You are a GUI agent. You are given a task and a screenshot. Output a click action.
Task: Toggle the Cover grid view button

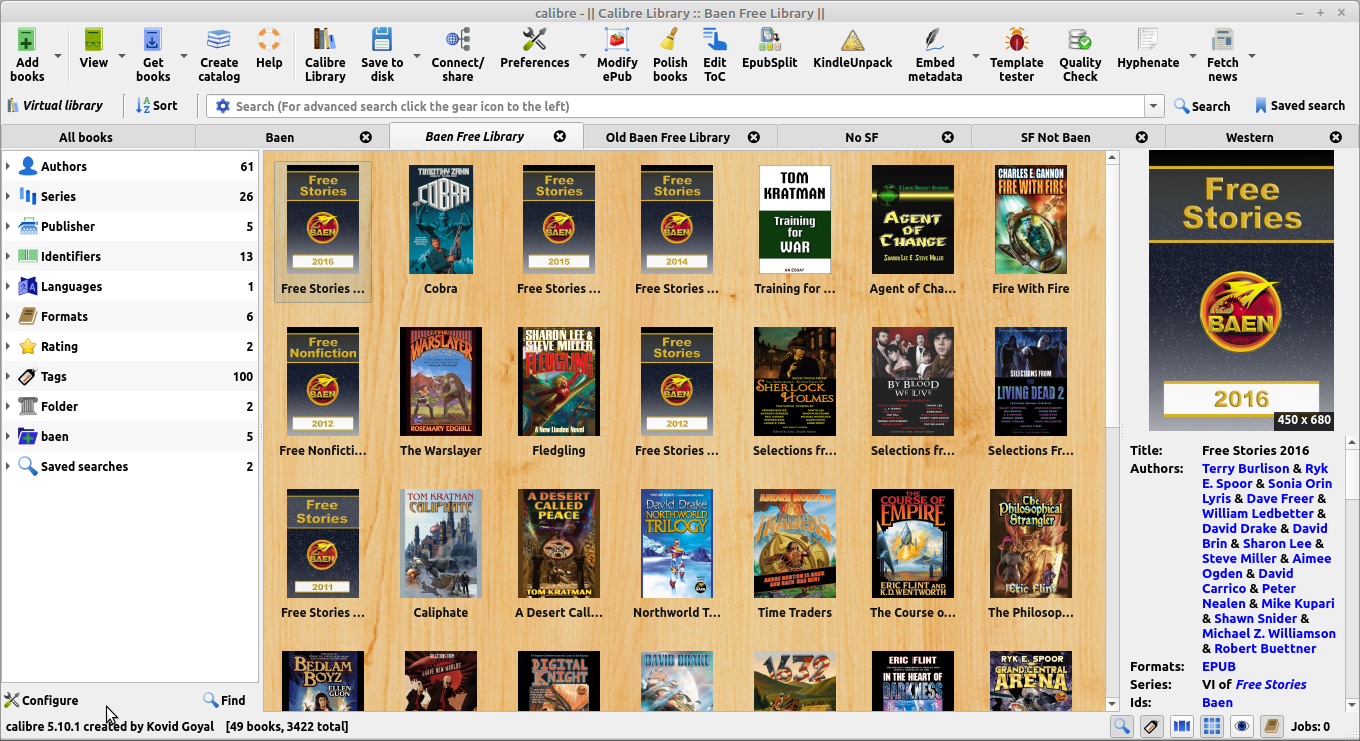click(1211, 727)
